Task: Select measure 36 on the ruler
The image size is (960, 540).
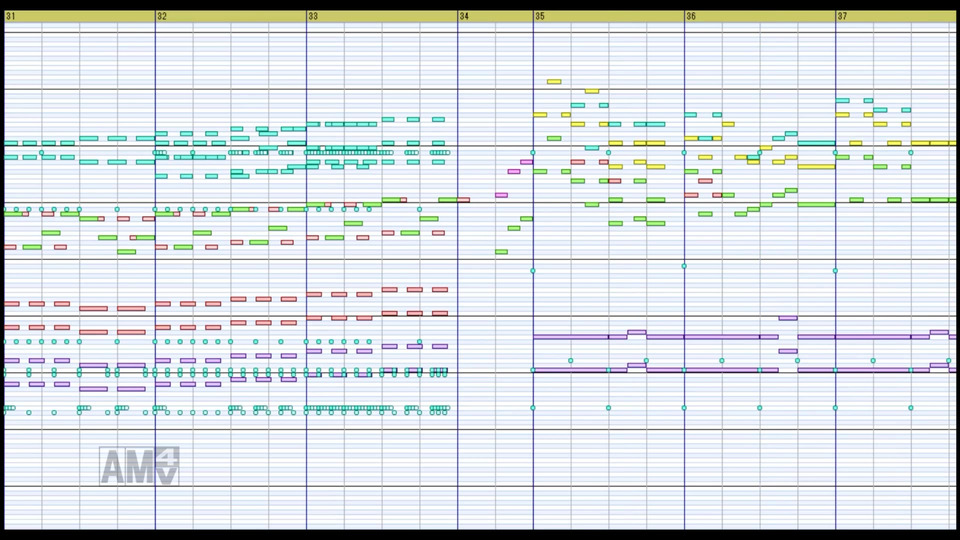Action: point(691,17)
